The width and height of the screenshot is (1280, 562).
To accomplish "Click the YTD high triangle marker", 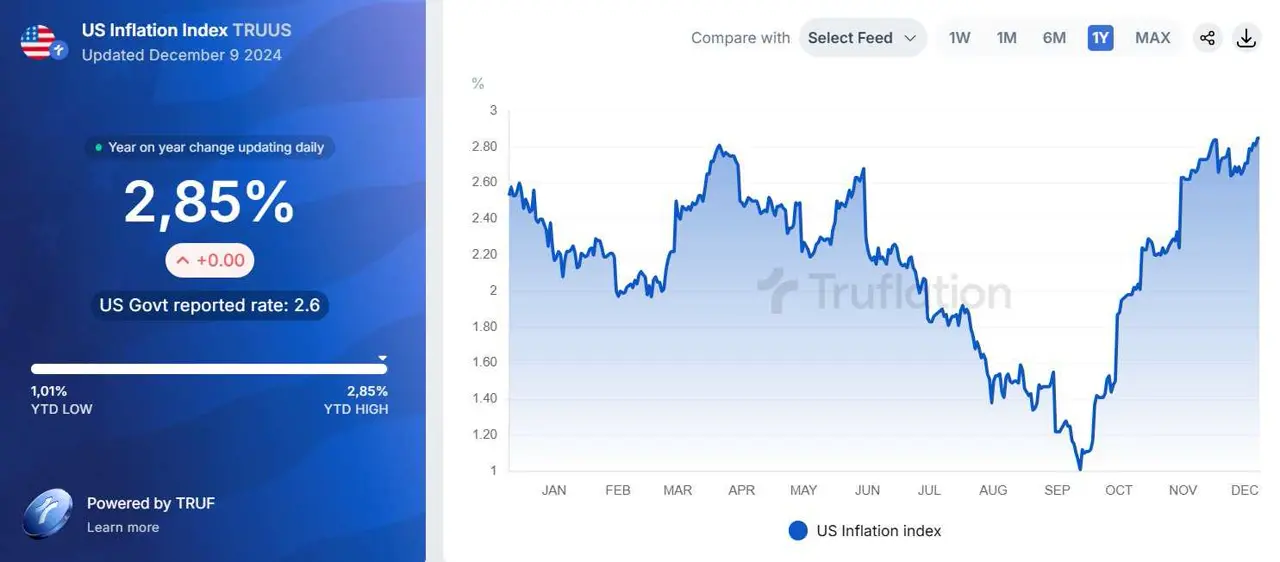I will pos(382,357).
